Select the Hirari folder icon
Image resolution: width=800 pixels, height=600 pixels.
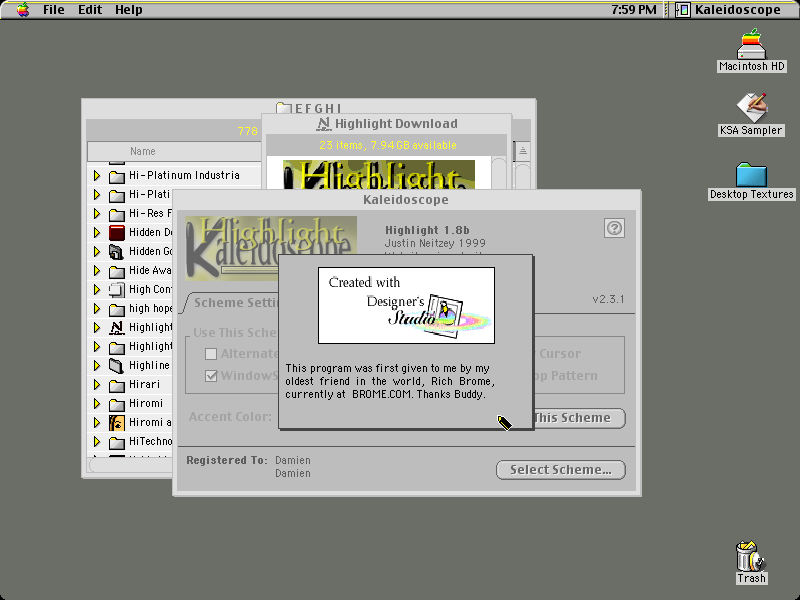pyautogui.click(x=117, y=385)
